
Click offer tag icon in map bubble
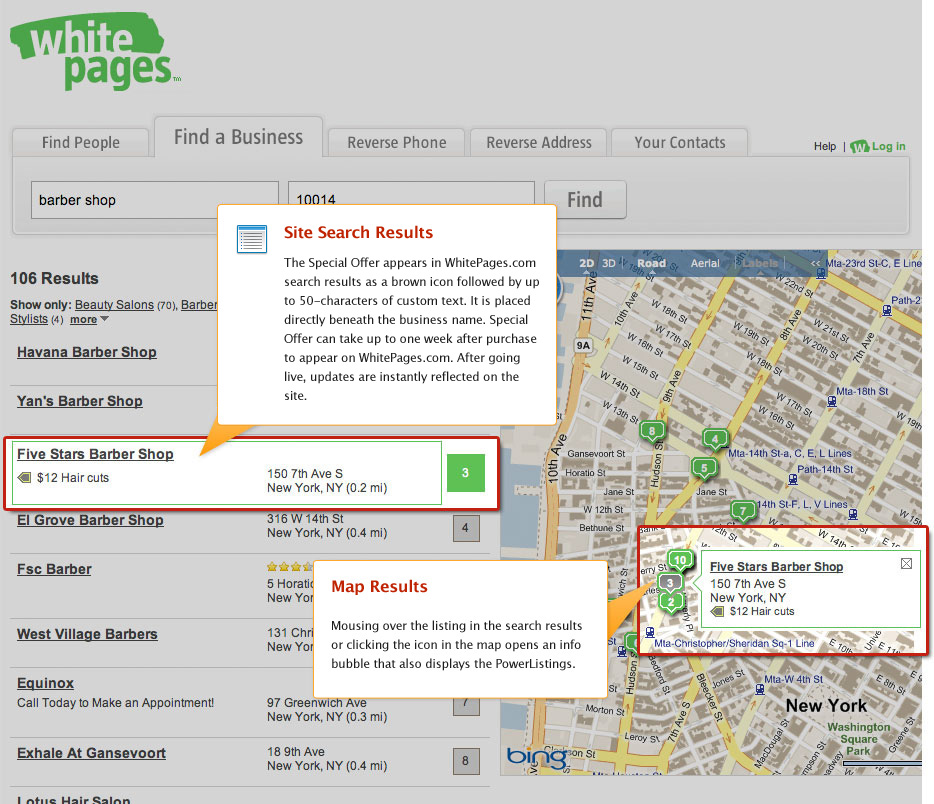click(x=718, y=611)
